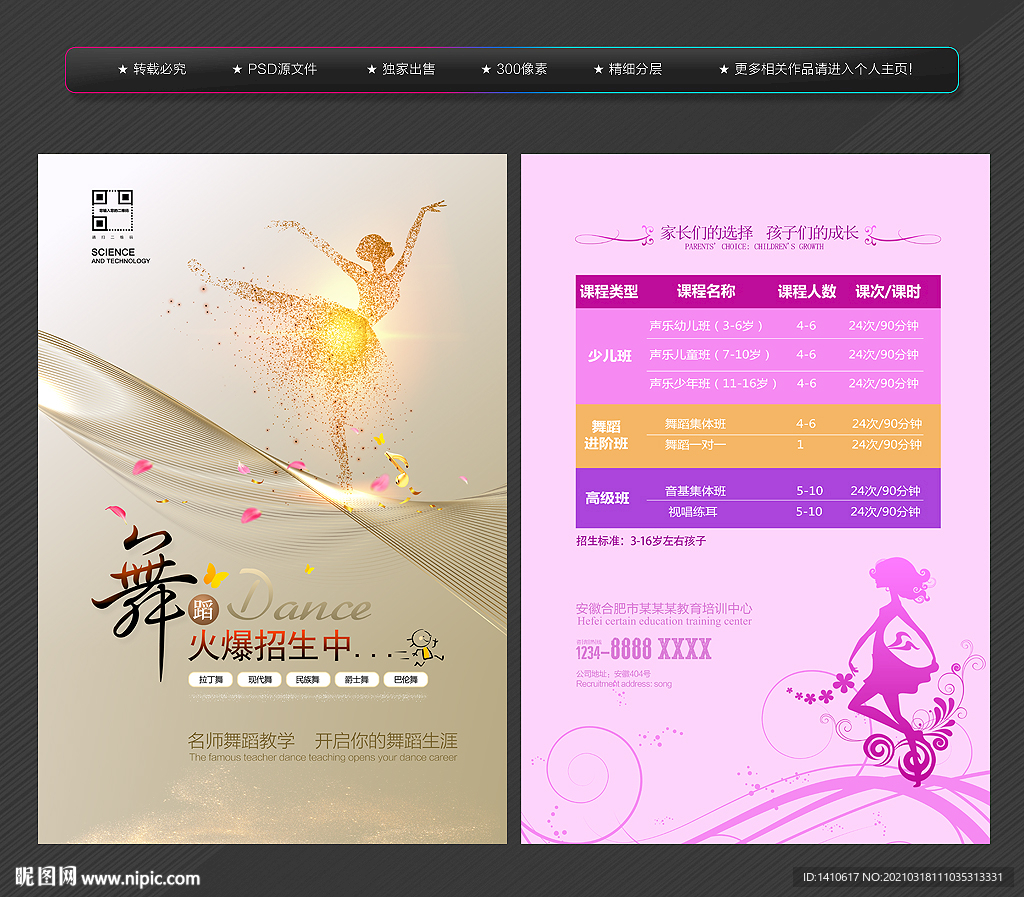Screen dimensions: 1024x897
Task: Click the ★ 精细分层 banner item
Action: click(628, 69)
